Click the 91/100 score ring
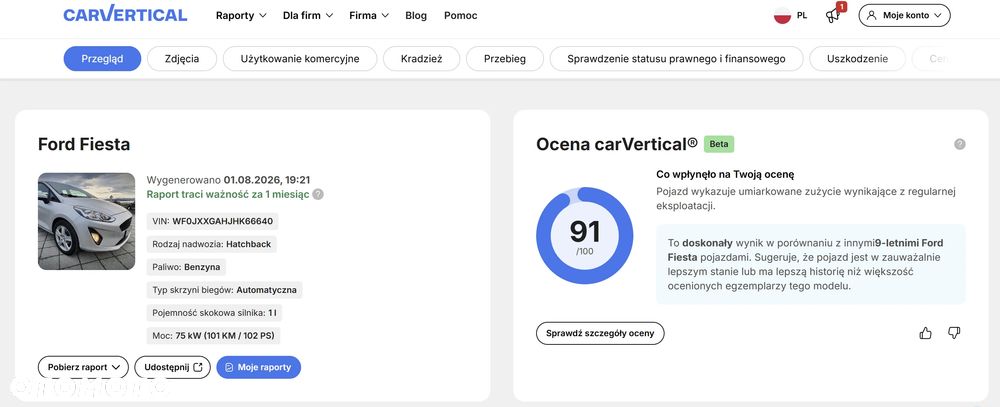Viewport: 1000px width, 407px height. 585,235
